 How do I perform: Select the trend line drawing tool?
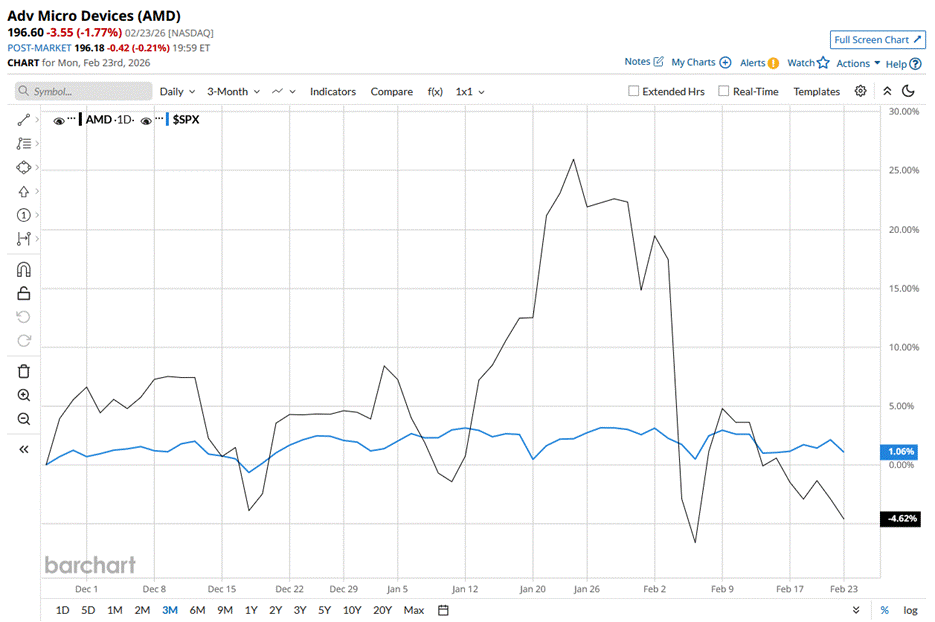[x=24, y=120]
